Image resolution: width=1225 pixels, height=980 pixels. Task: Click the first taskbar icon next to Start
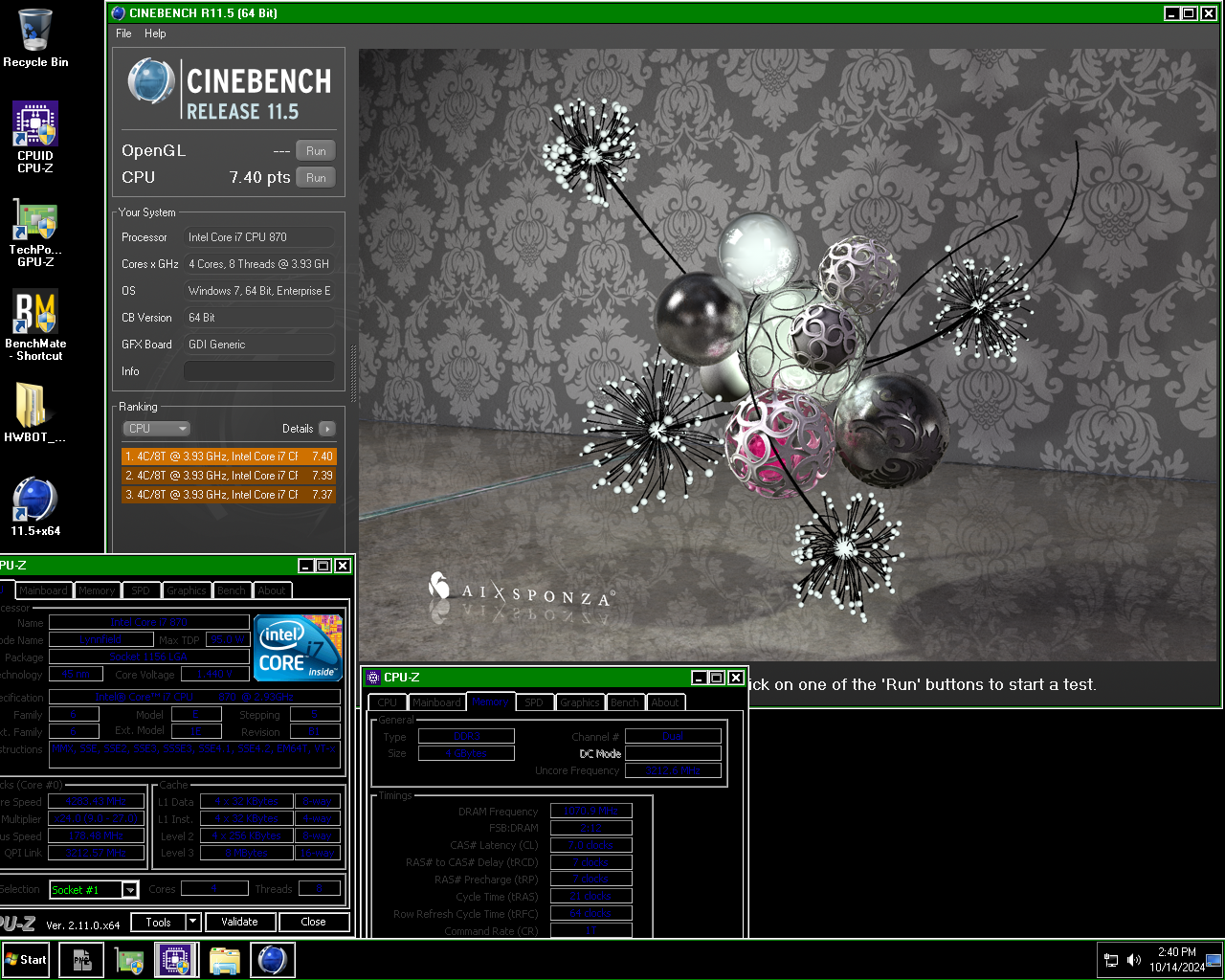(81, 960)
